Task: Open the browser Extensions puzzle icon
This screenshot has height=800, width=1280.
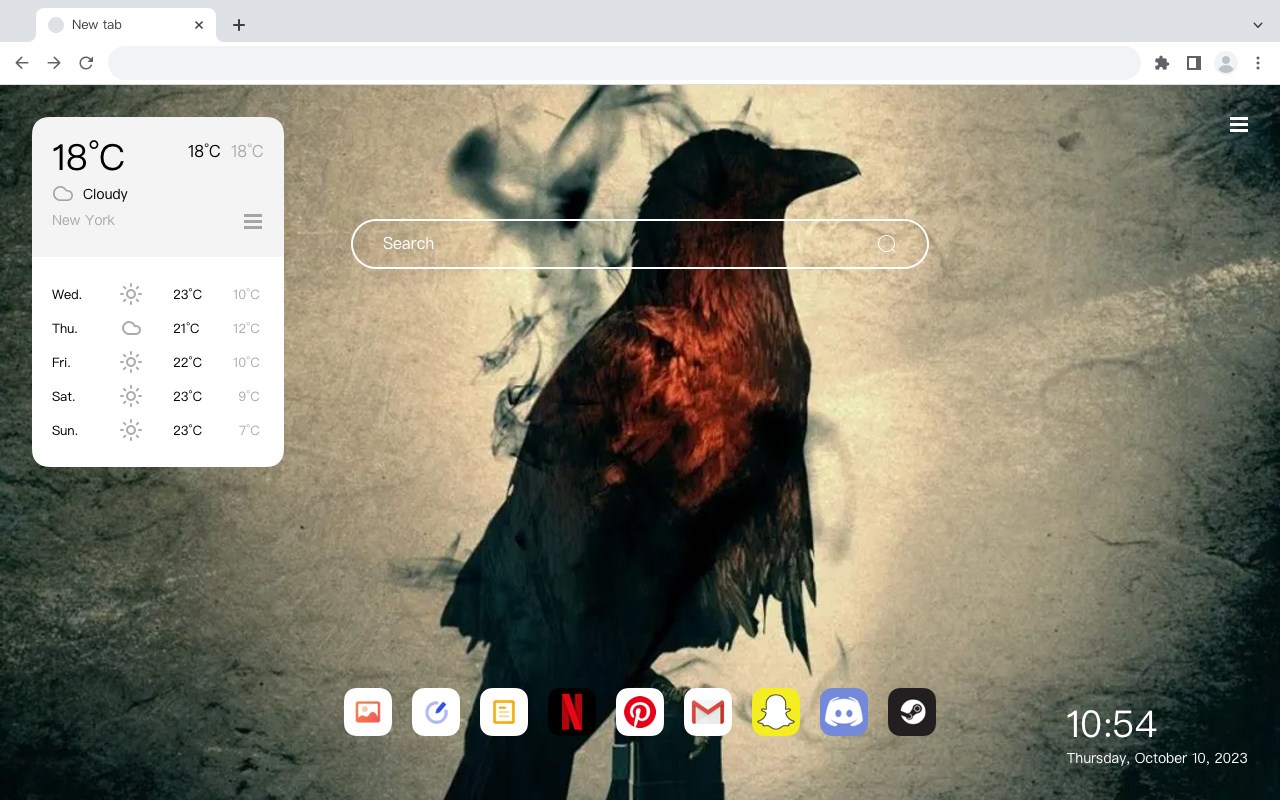Action: (x=1161, y=63)
